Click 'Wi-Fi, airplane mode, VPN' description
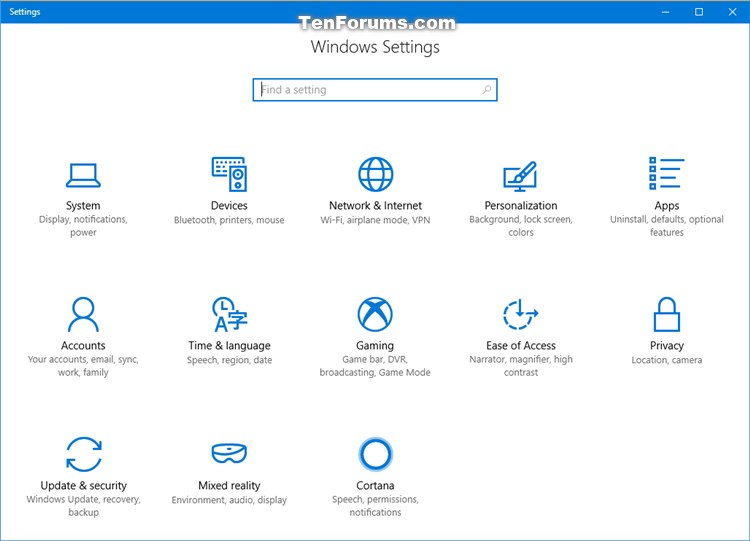 tap(375, 220)
